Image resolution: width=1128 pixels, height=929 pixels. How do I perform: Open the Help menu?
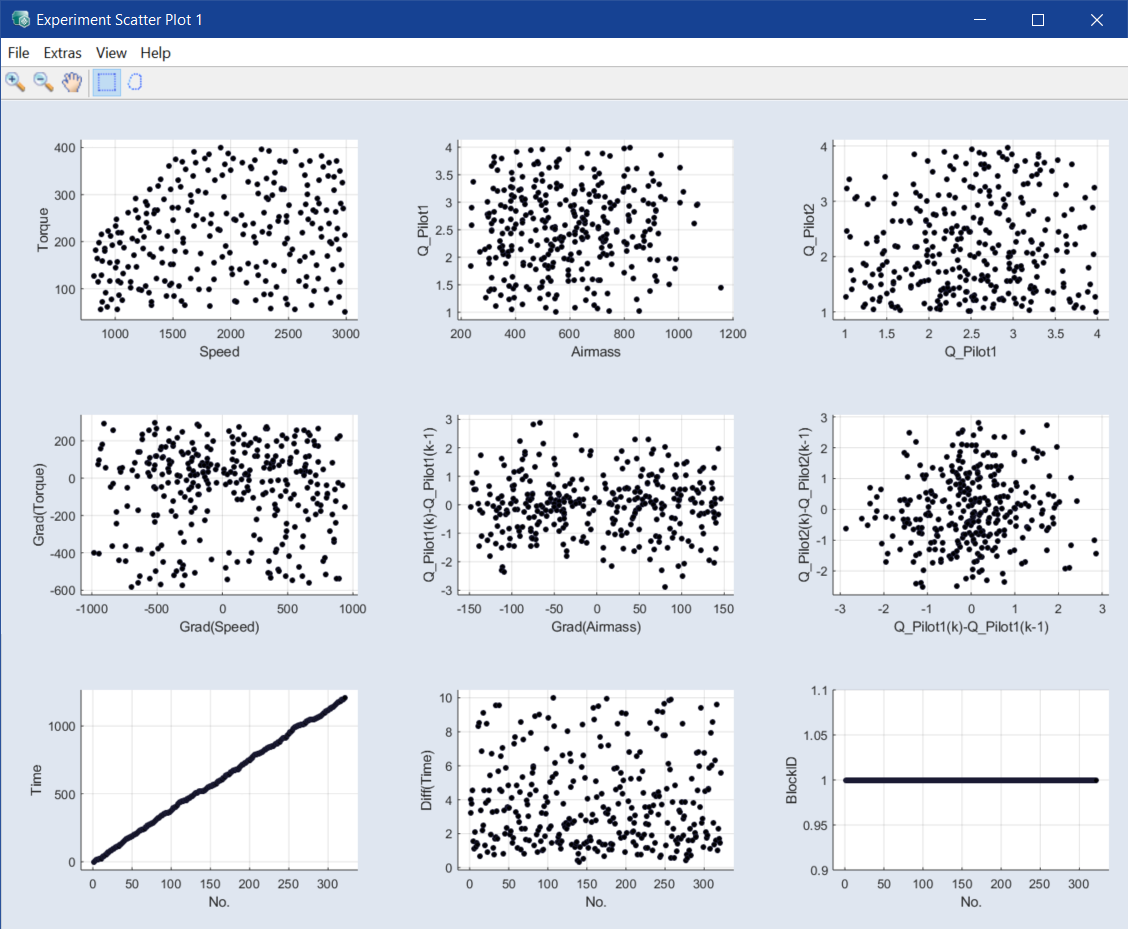point(155,53)
